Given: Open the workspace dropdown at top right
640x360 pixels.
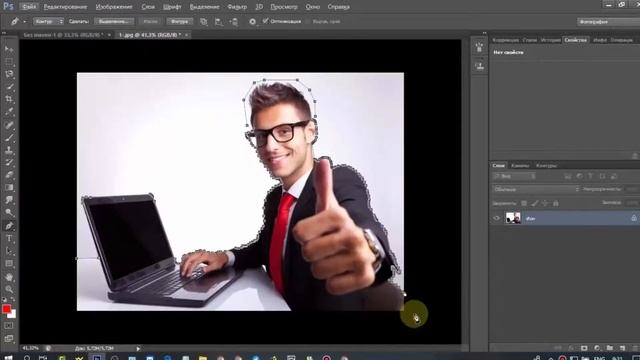Looking at the screenshot, I should point(608,22).
